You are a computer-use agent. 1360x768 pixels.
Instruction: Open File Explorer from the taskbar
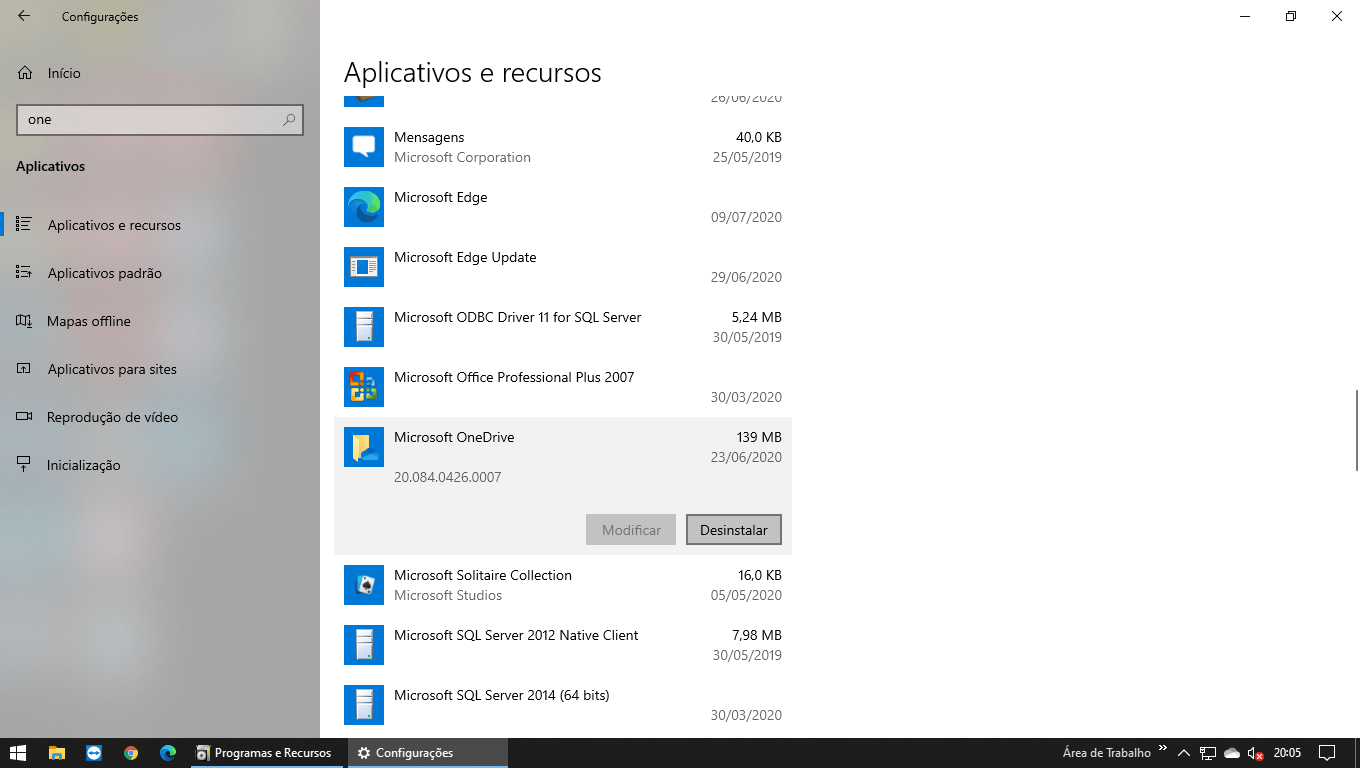[57, 753]
